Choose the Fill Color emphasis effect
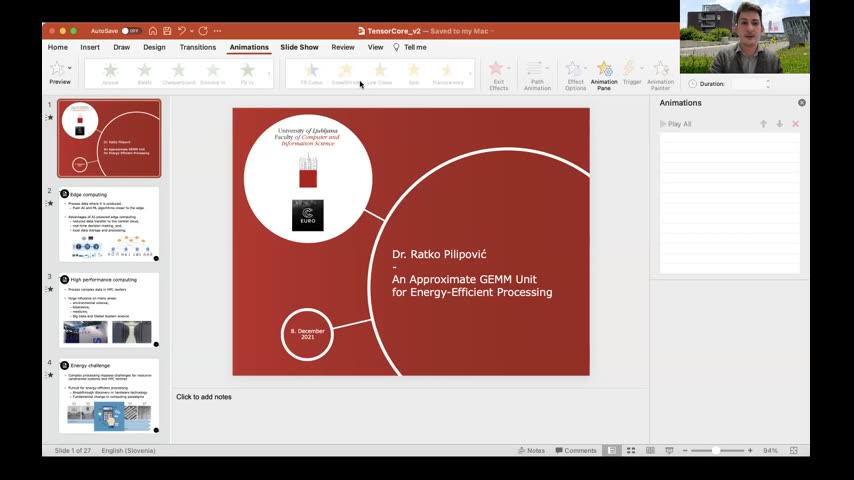The height and width of the screenshot is (480, 854). [312, 74]
